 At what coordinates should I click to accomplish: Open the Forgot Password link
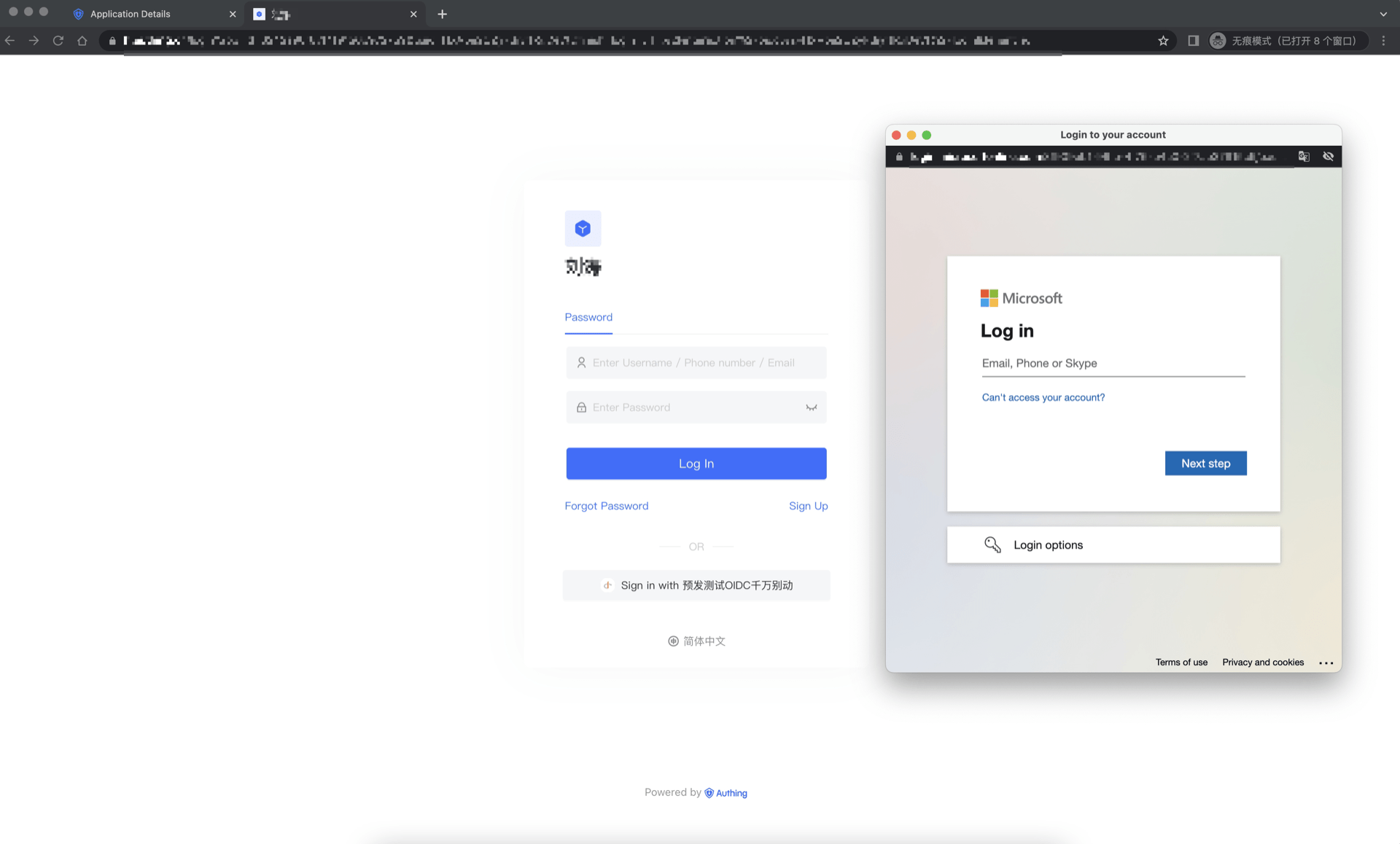(606, 506)
